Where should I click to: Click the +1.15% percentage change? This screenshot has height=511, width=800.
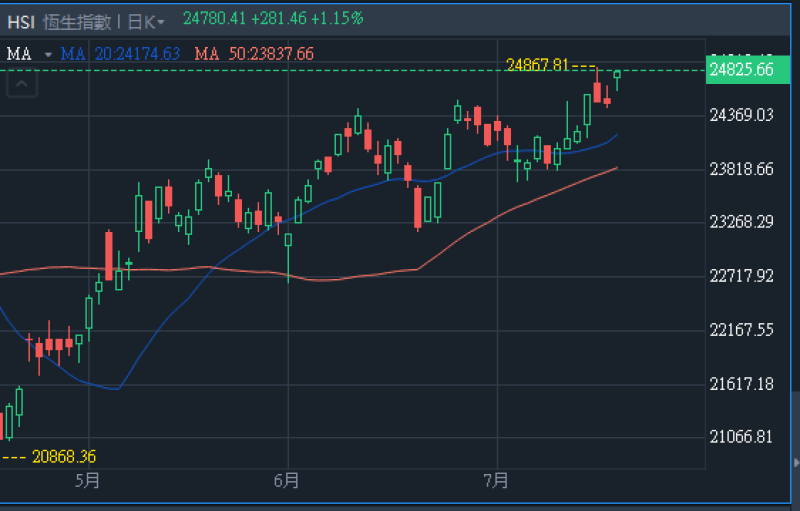[339, 18]
